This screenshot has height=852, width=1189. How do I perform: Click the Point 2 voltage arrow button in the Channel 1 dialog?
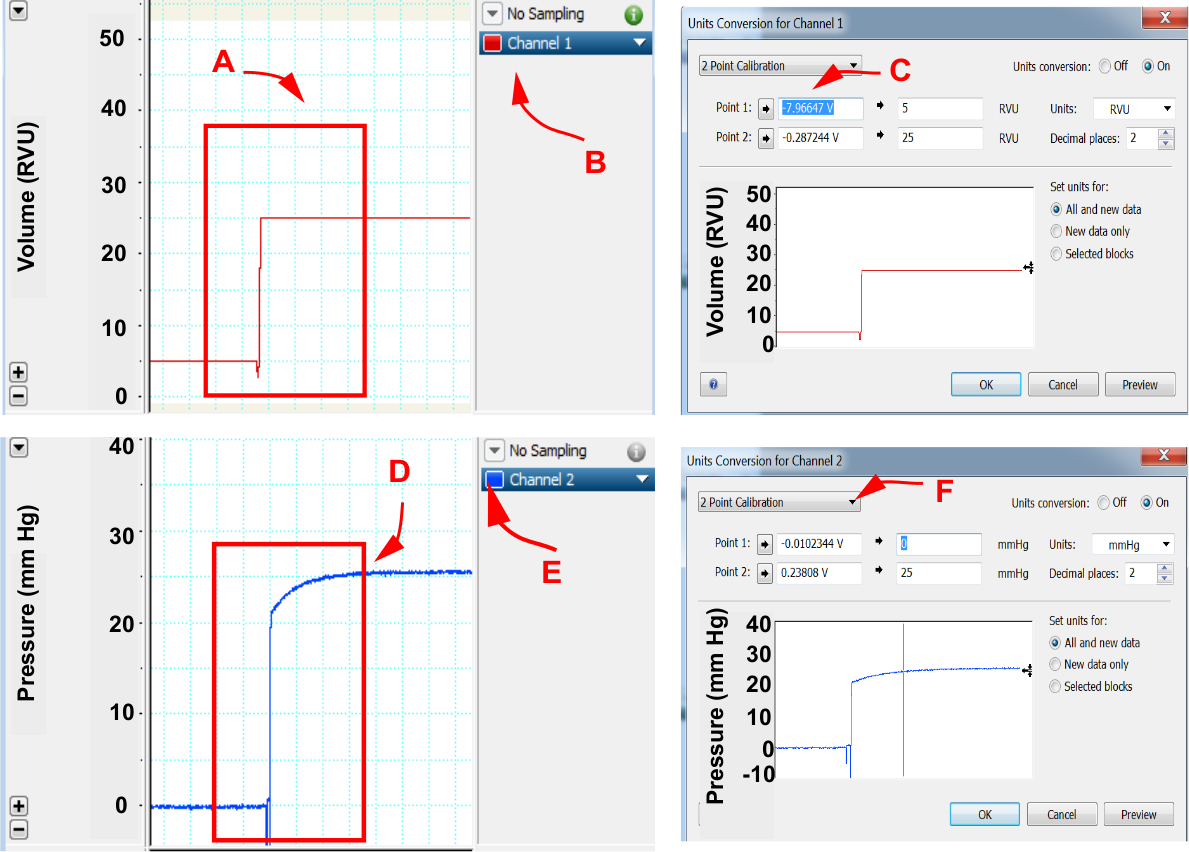coord(766,138)
